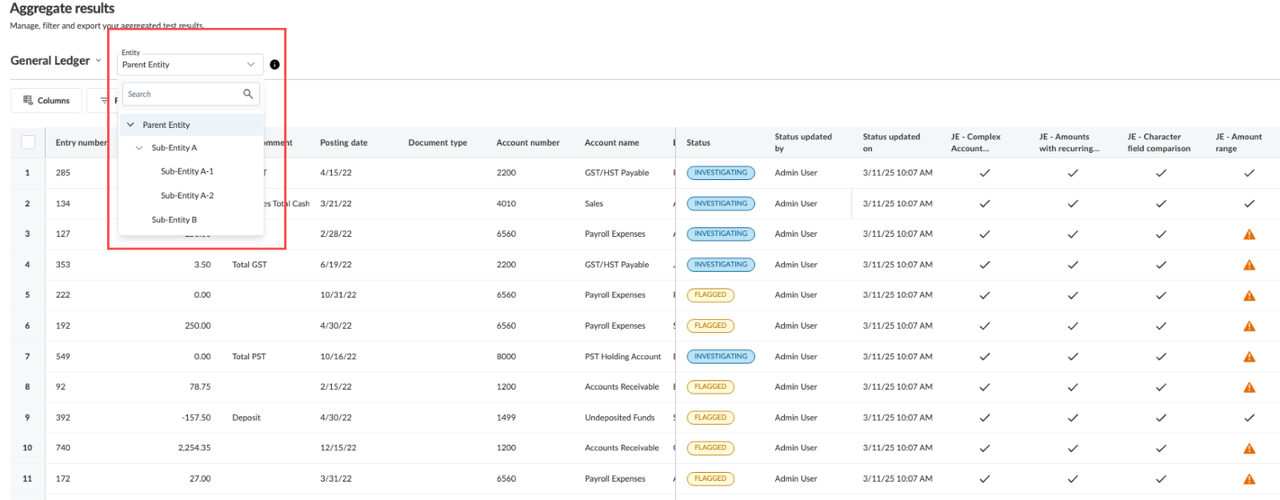
Task: Open the Entity dropdown showing Parent Entity
Action: coord(190,64)
